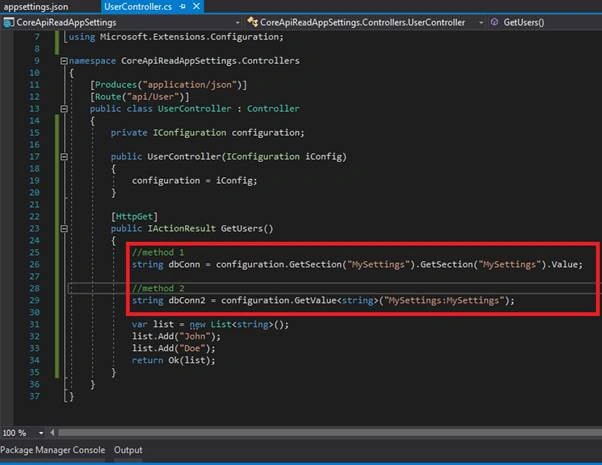Open the UserController type navigation dropdown
Screen dimensions: 602x465
pyautogui.click(x=481, y=23)
